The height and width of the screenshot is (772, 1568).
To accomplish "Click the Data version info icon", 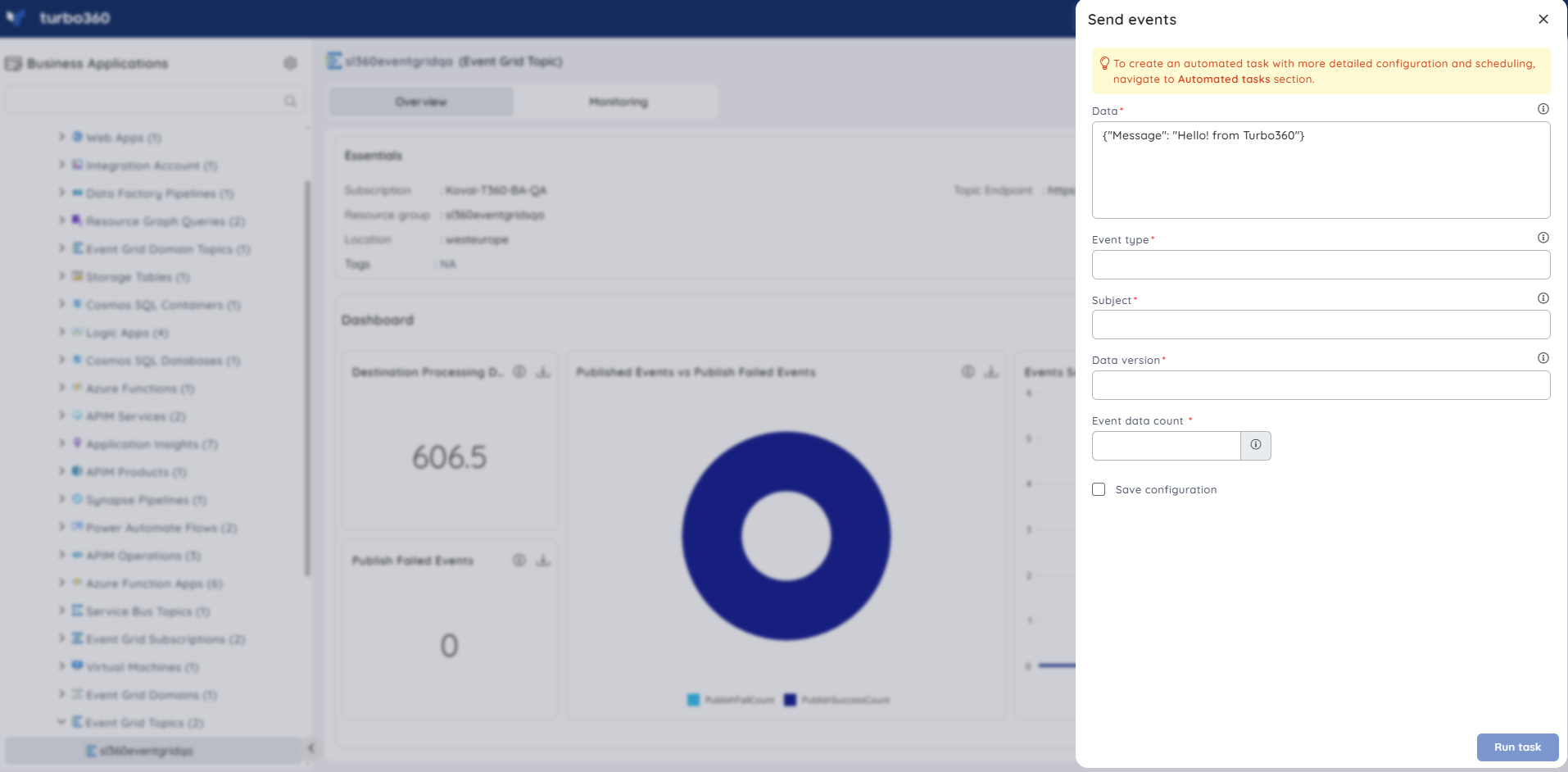I will (1543, 358).
